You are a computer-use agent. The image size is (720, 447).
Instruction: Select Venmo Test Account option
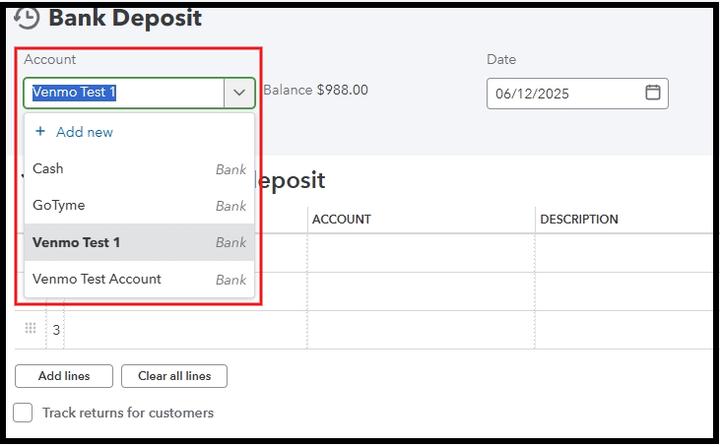pyautogui.click(x=97, y=279)
